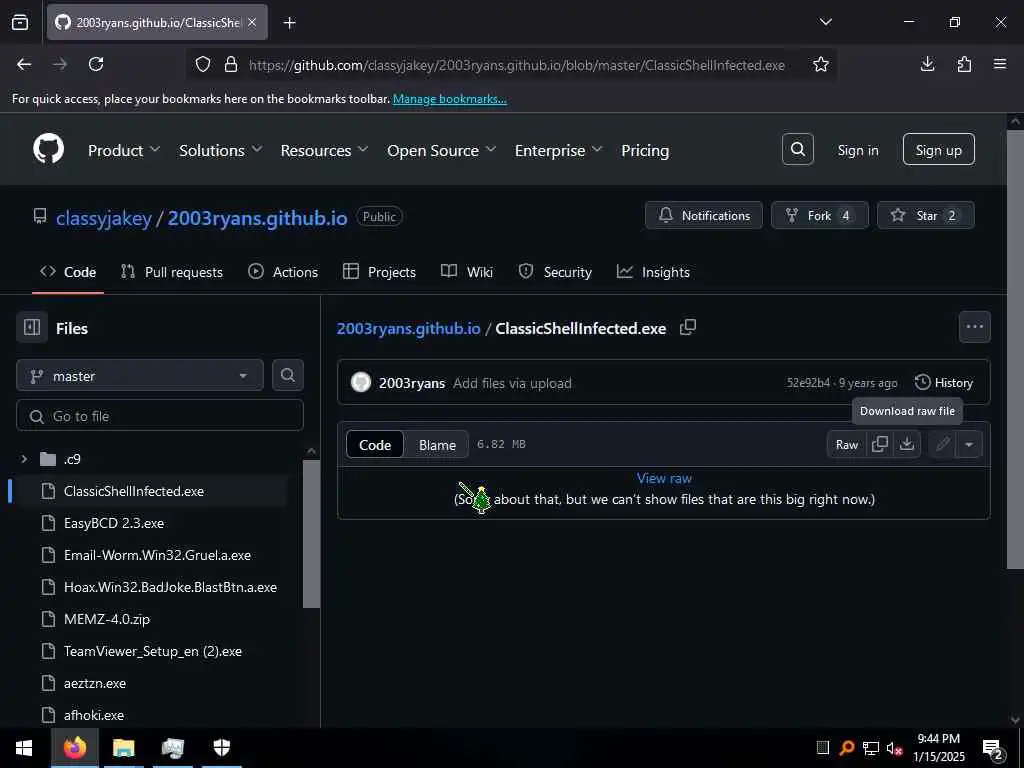Screen dimensions: 1024x768
Task: Click the padlock site information icon
Action: pyautogui.click(x=231, y=64)
